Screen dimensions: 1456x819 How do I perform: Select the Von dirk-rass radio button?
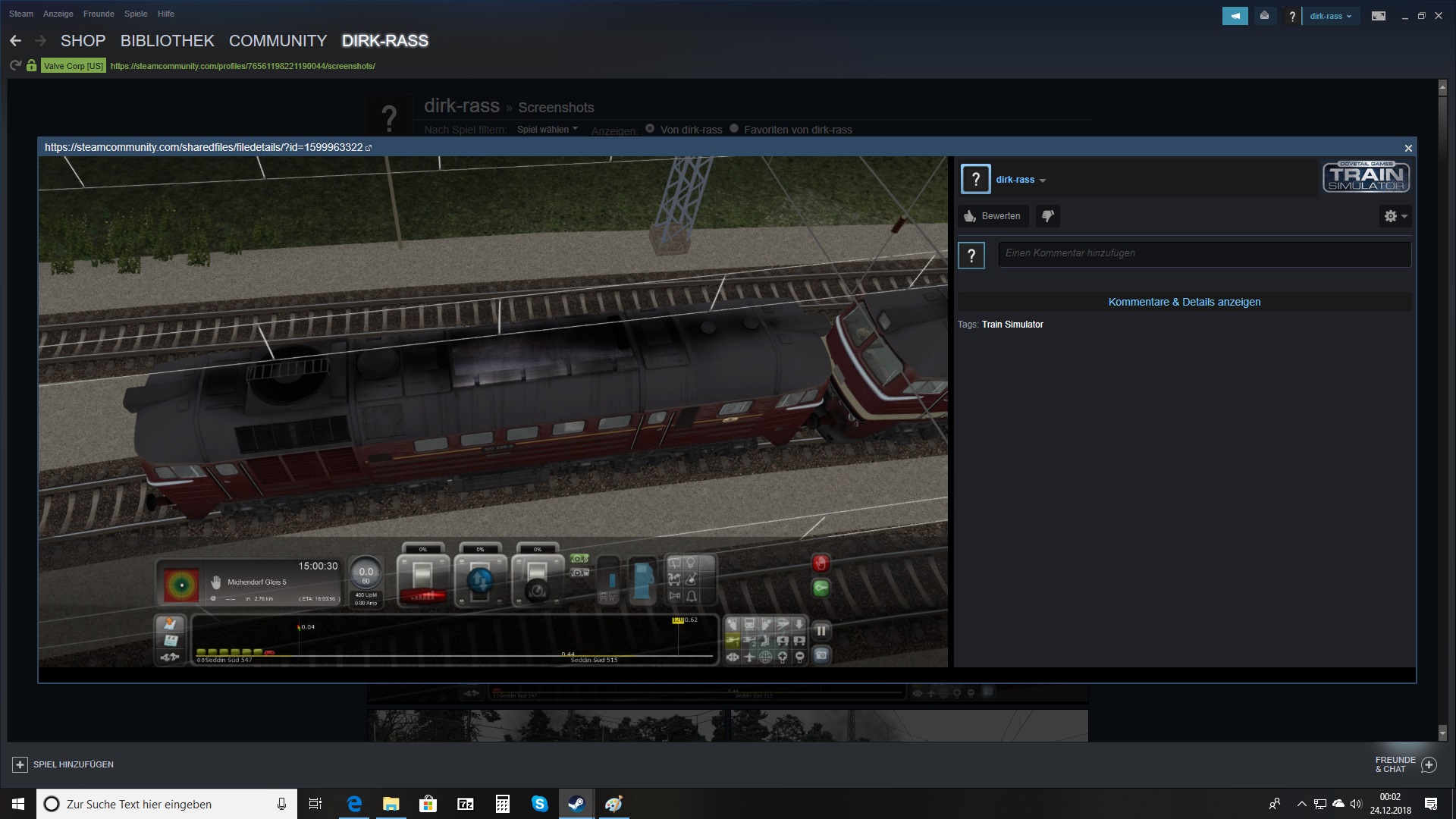click(x=650, y=129)
